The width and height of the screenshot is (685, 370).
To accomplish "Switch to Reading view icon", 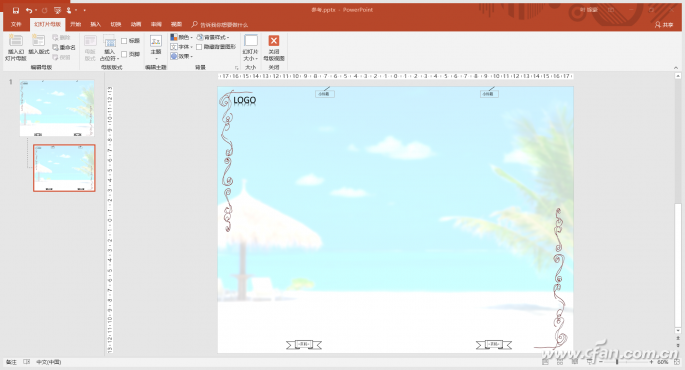I will pos(575,362).
